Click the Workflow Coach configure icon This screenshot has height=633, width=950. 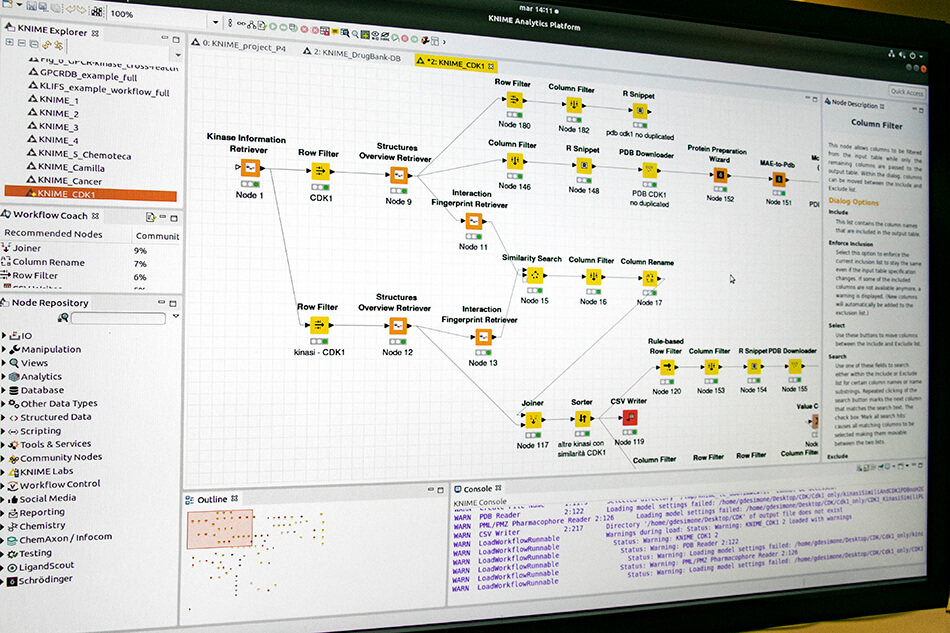tap(150, 217)
